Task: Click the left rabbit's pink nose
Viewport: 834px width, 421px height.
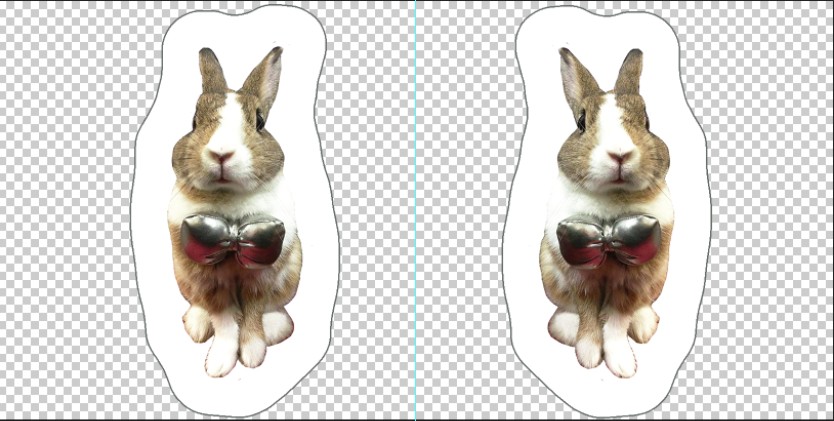Action: pos(220,157)
